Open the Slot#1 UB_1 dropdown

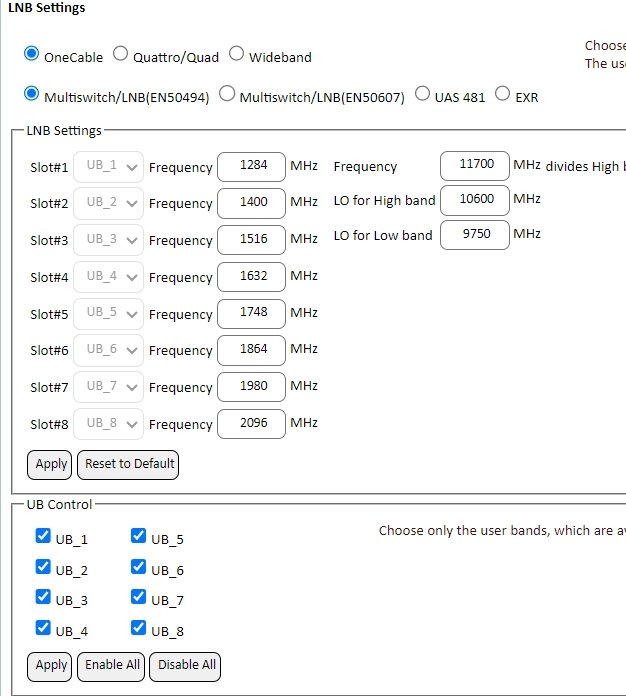(x=108, y=167)
